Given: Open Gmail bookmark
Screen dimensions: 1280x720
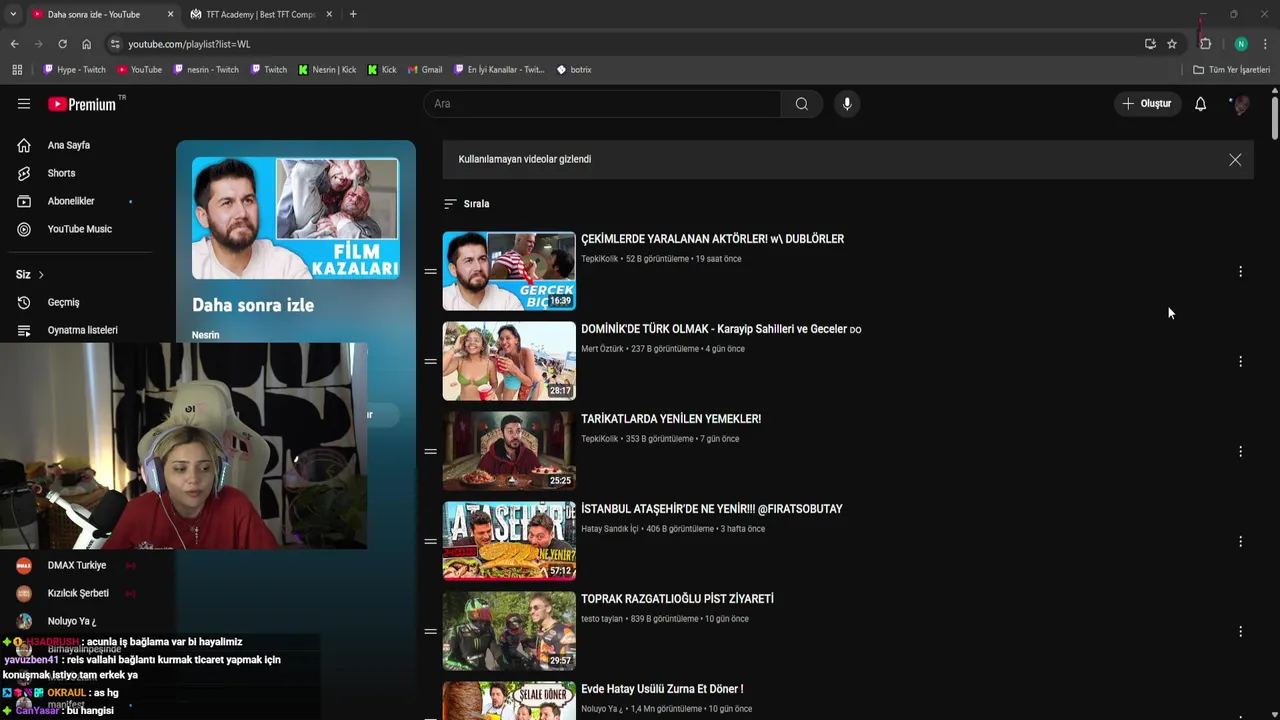Looking at the screenshot, I should pos(425,70).
